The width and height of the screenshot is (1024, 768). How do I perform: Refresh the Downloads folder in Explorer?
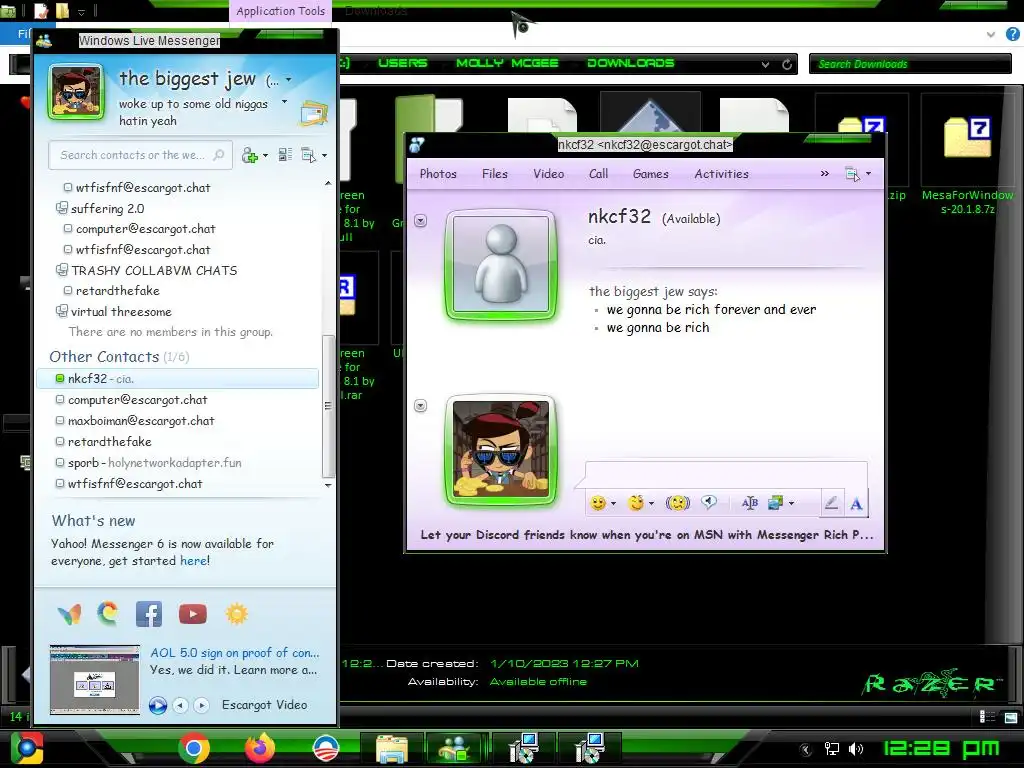(787, 65)
